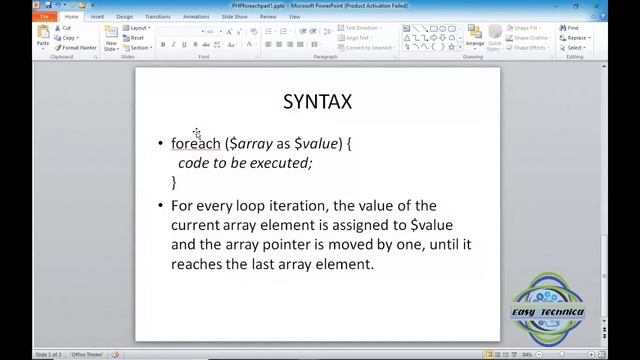Increase font size with grow font icon
Viewport: 640px width, 360px height.
point(229,31)
